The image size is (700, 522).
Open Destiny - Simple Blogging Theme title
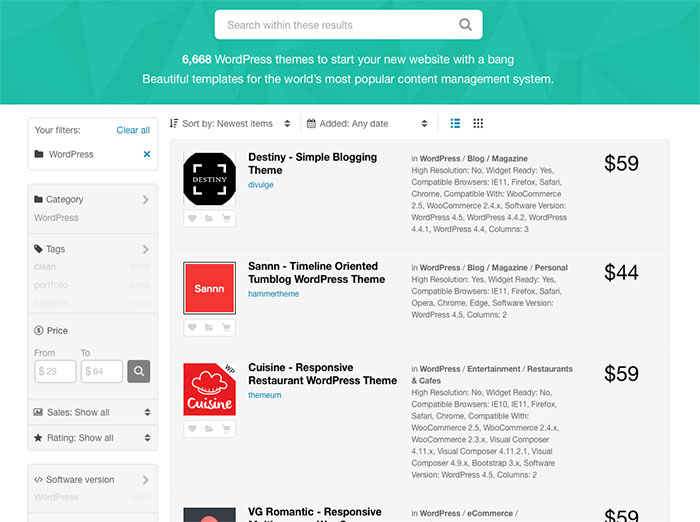[x=312, y=163]
